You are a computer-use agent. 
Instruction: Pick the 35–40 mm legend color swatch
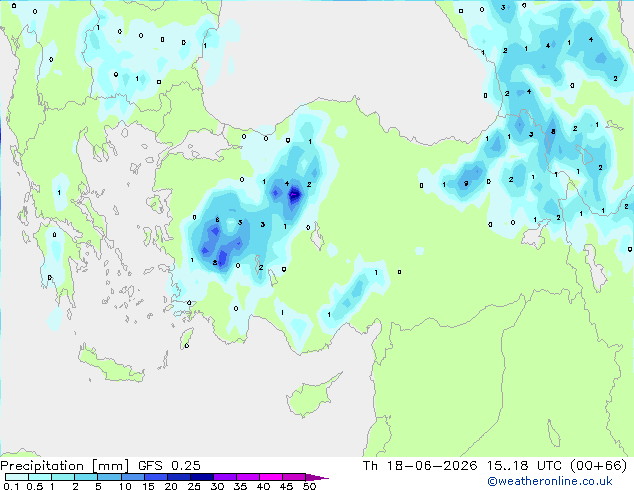[x=247, y=477]
